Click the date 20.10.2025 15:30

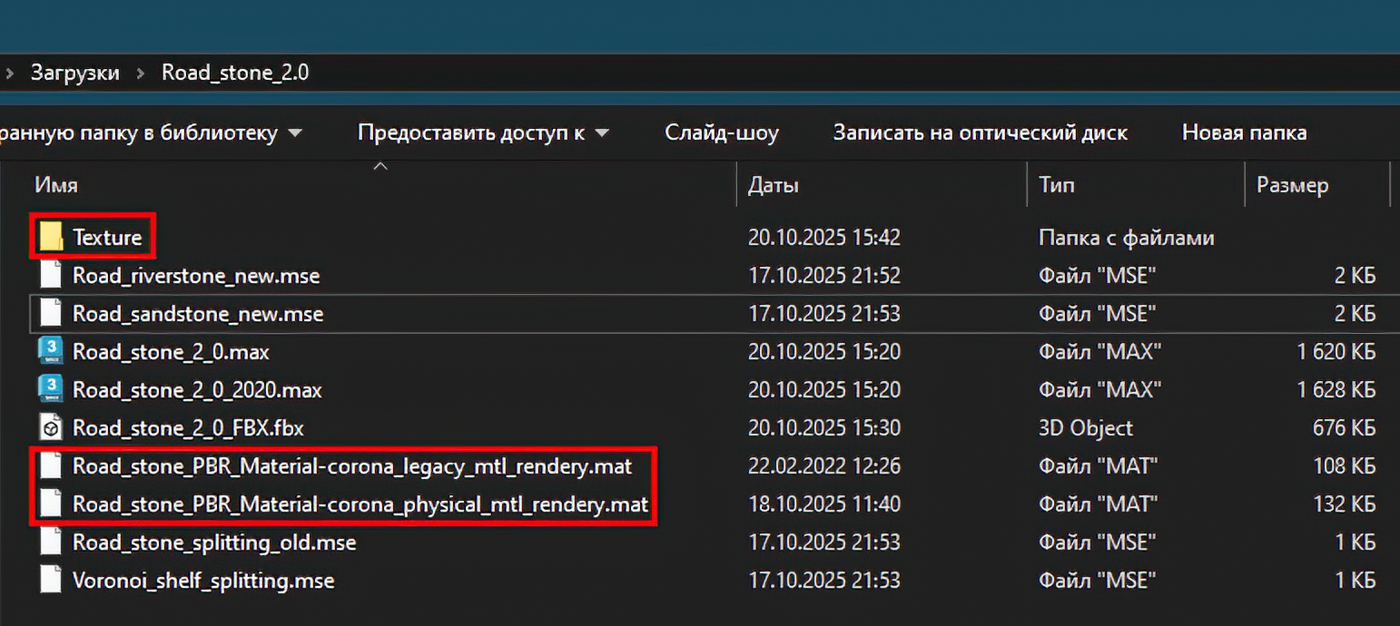pos(824,428)
